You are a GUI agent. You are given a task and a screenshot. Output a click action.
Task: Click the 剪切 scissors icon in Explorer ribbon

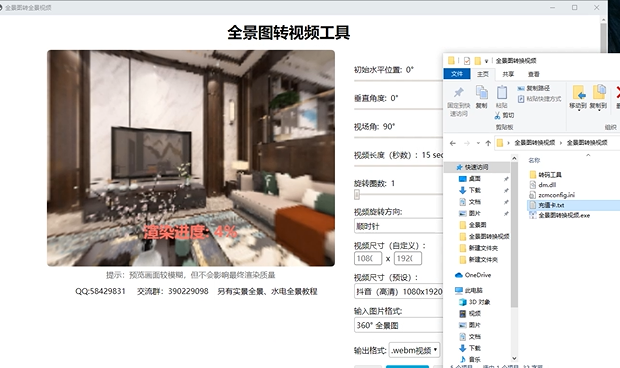tap(497, 115)
